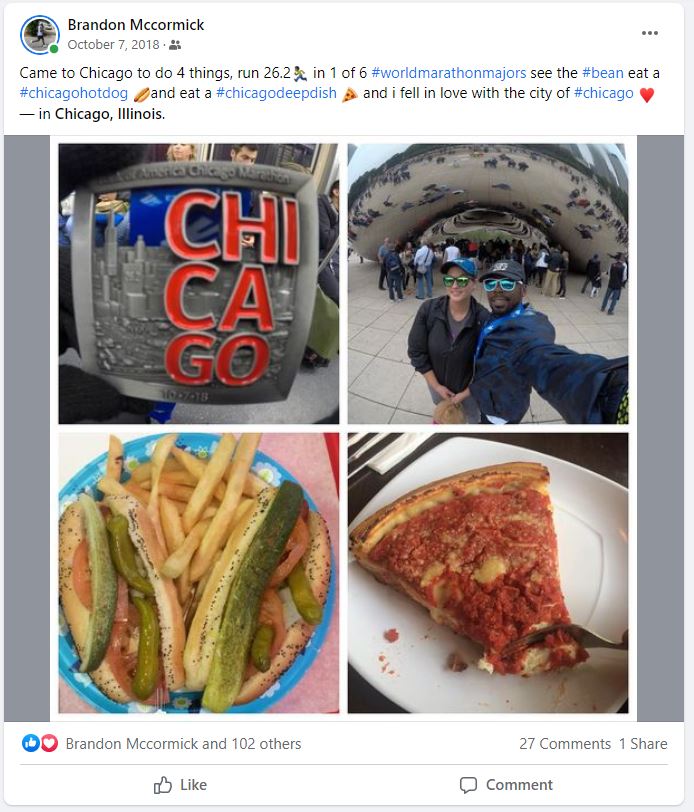Open the #chicagodeepdish hashtag link
The image size is (694, 812).
[276, 93]
